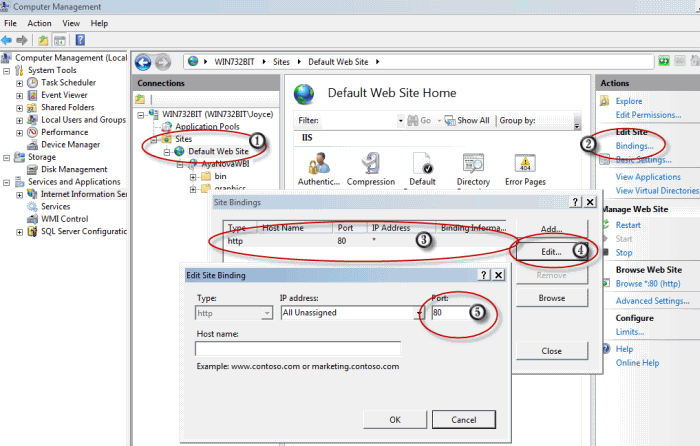Click the blue back arrow in toolbar
Image resolution: width=700 pixels, height=446 pixels.
(7, 40)
